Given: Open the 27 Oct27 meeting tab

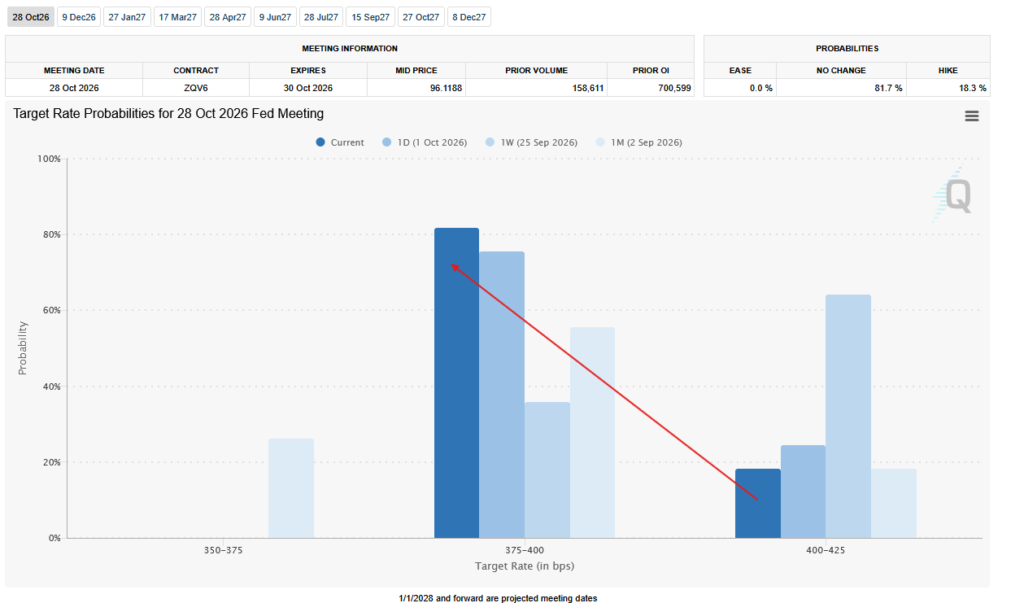Looking at the screenshot, I should pos(421,17).
